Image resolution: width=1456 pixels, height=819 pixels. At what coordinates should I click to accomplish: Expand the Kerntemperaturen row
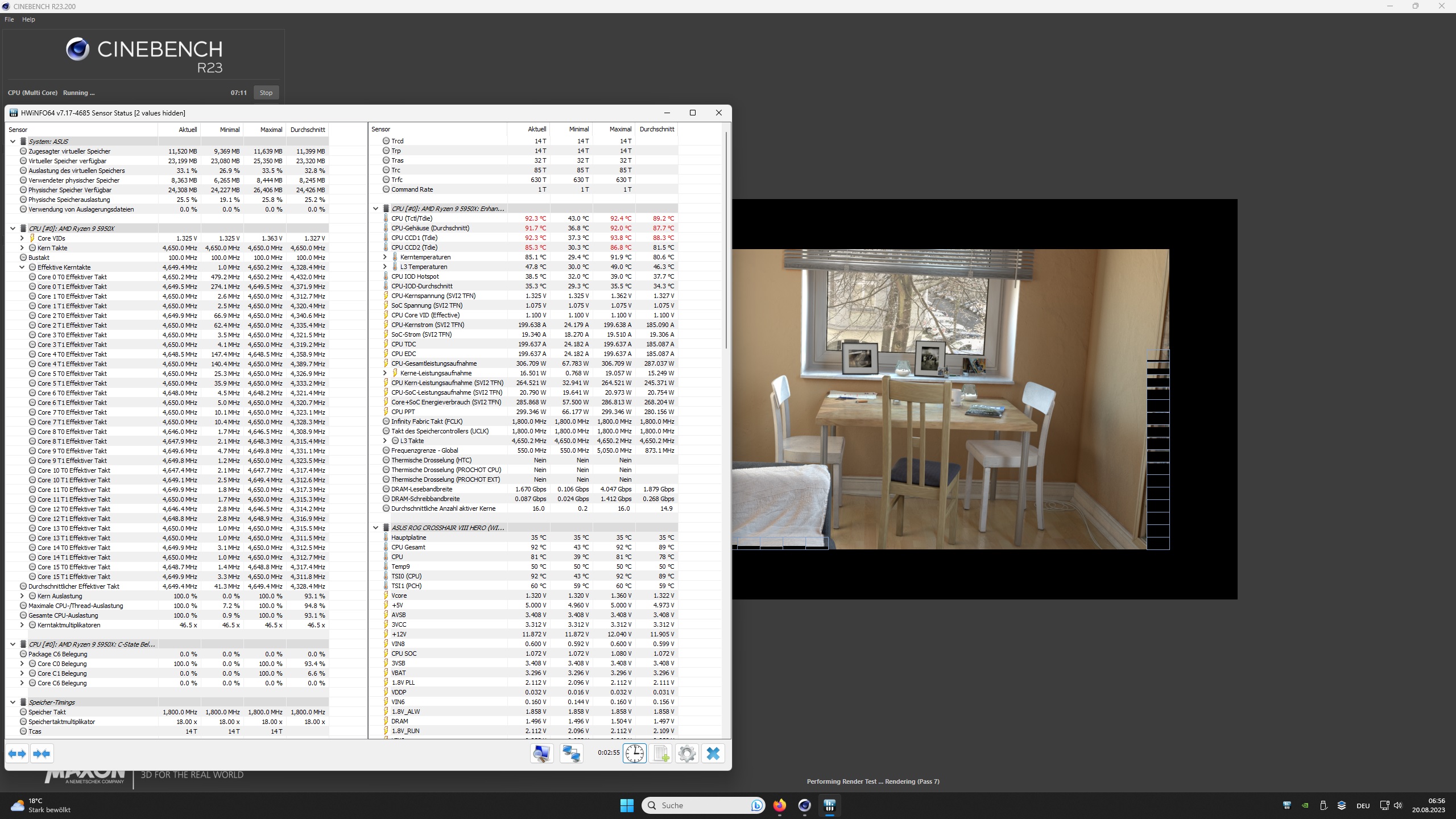[x=385, y=257]
